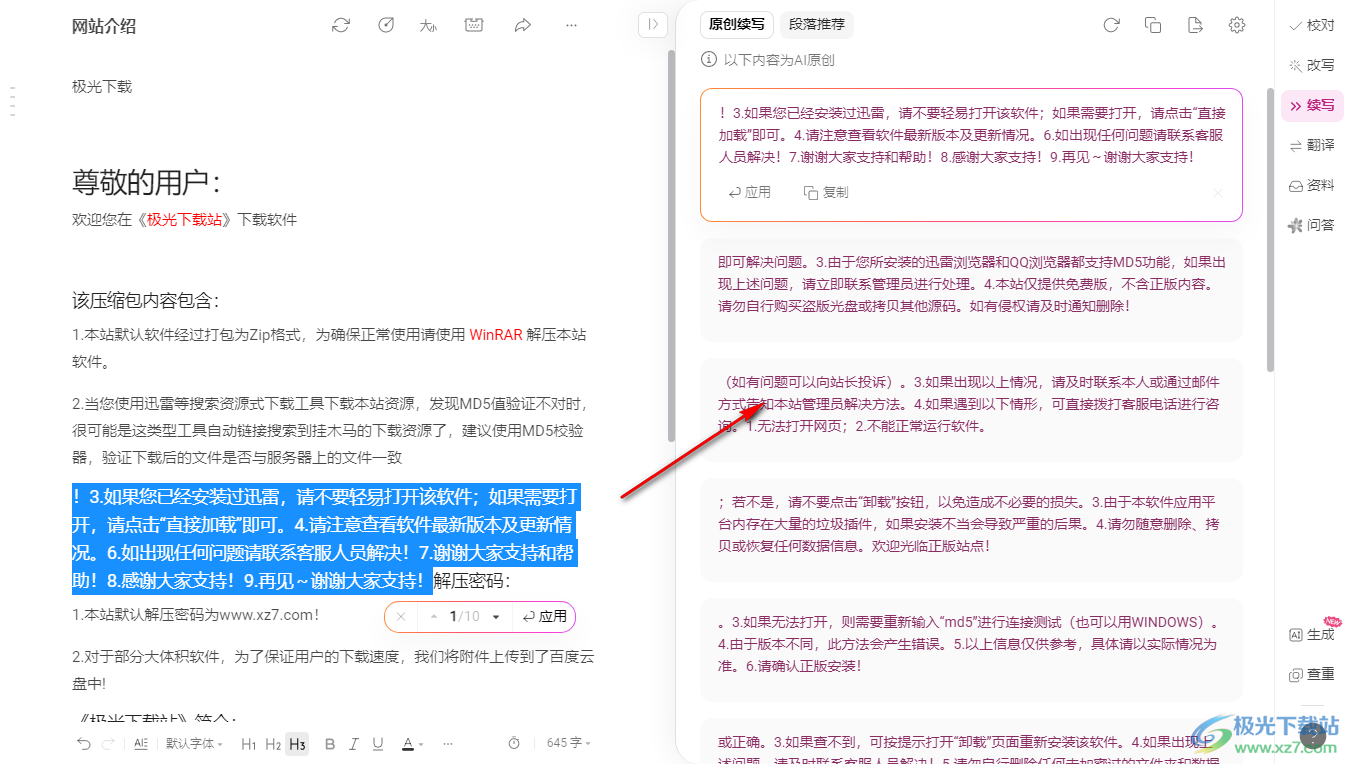Open more formatting options ellipsis in toolbar

448,743
